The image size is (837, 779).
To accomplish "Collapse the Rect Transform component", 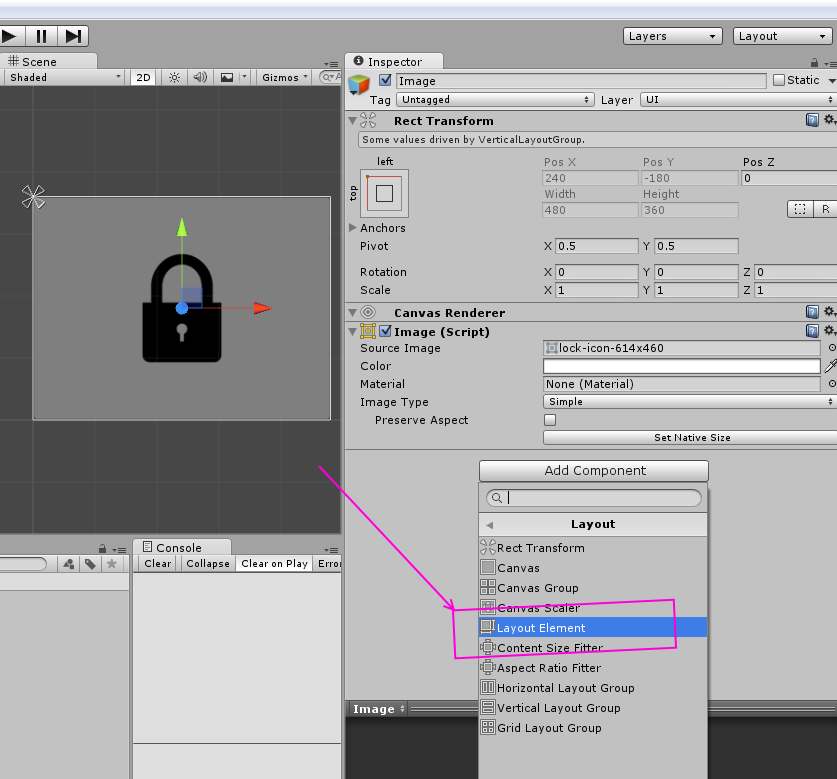I will pyautogui.click(x=352, y=121).
